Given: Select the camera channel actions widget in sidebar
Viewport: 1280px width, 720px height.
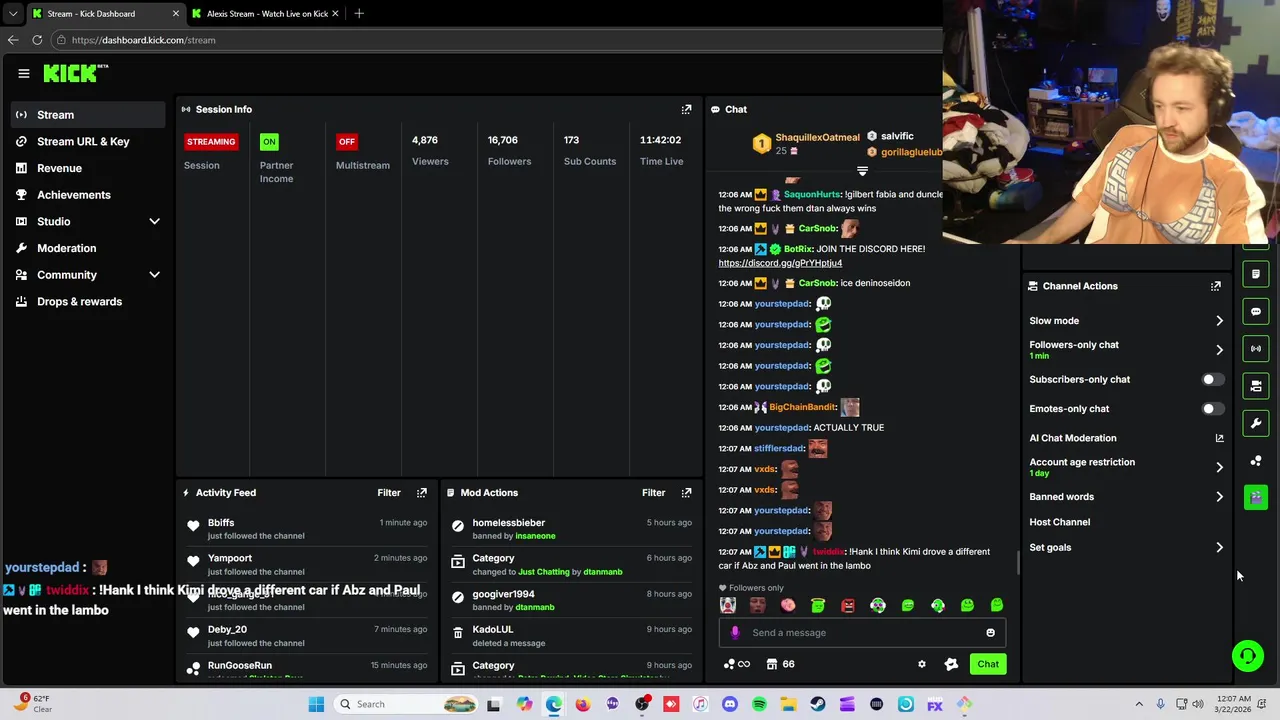Looking at the screenshot, I should pyautogui.click(x=1256, y=385).
